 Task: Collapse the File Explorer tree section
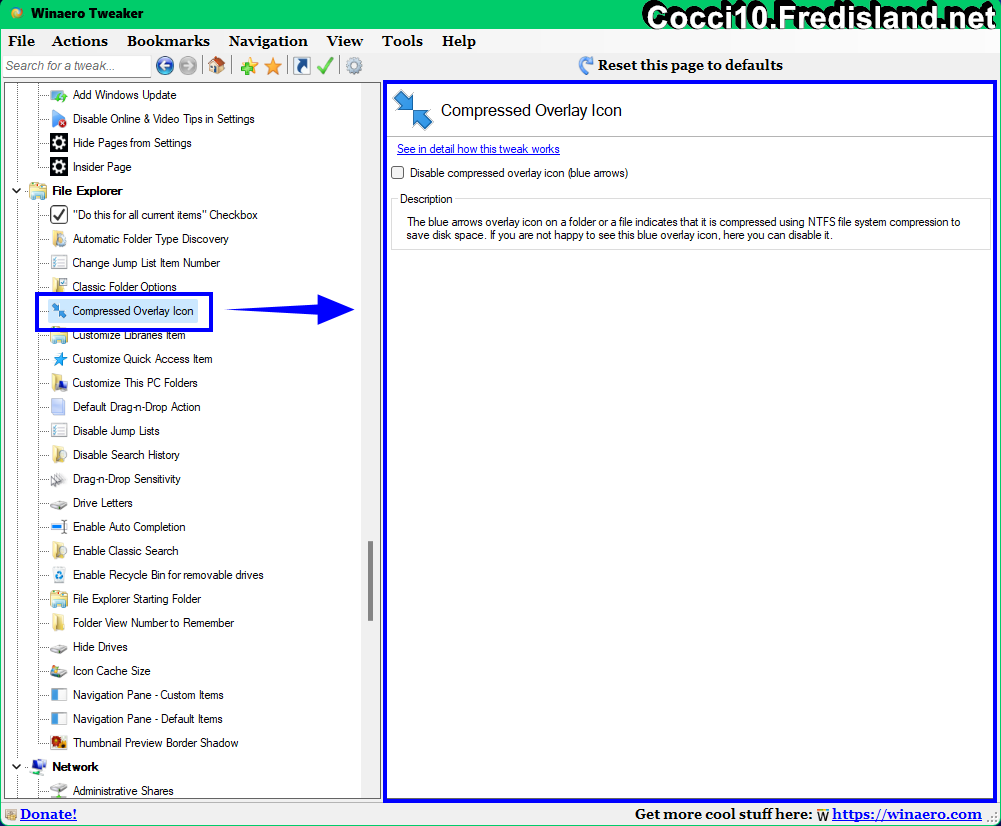coord(17,191)
